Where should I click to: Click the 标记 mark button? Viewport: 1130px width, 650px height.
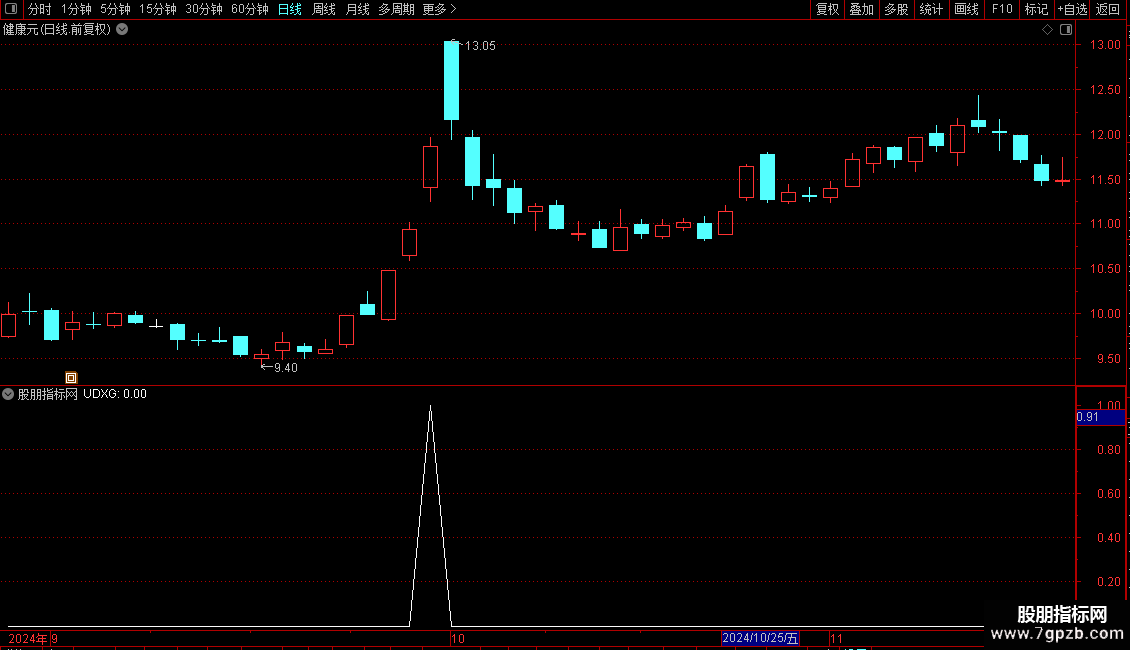pos(1036,9)
